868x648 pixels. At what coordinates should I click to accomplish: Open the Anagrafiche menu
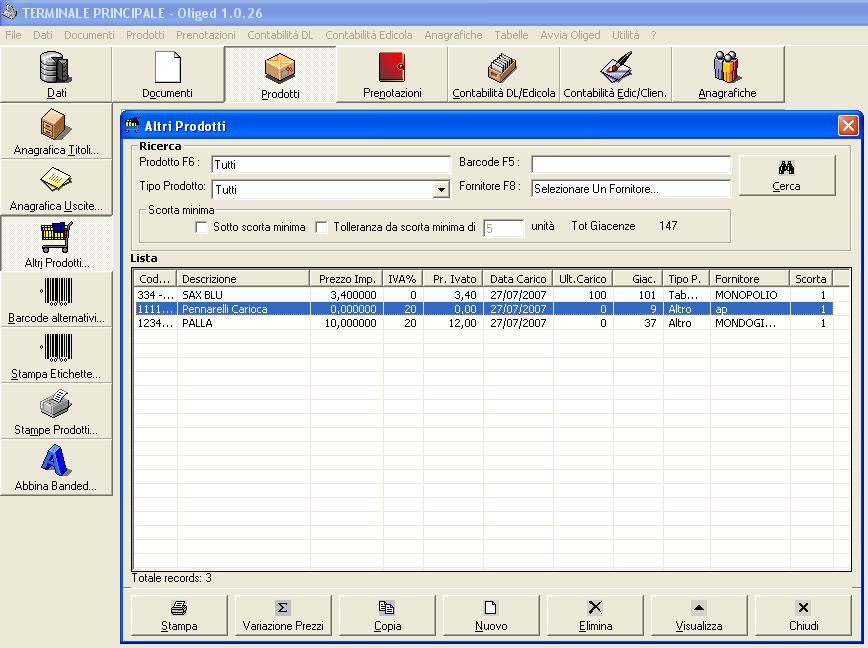click(x=453, y=35)
